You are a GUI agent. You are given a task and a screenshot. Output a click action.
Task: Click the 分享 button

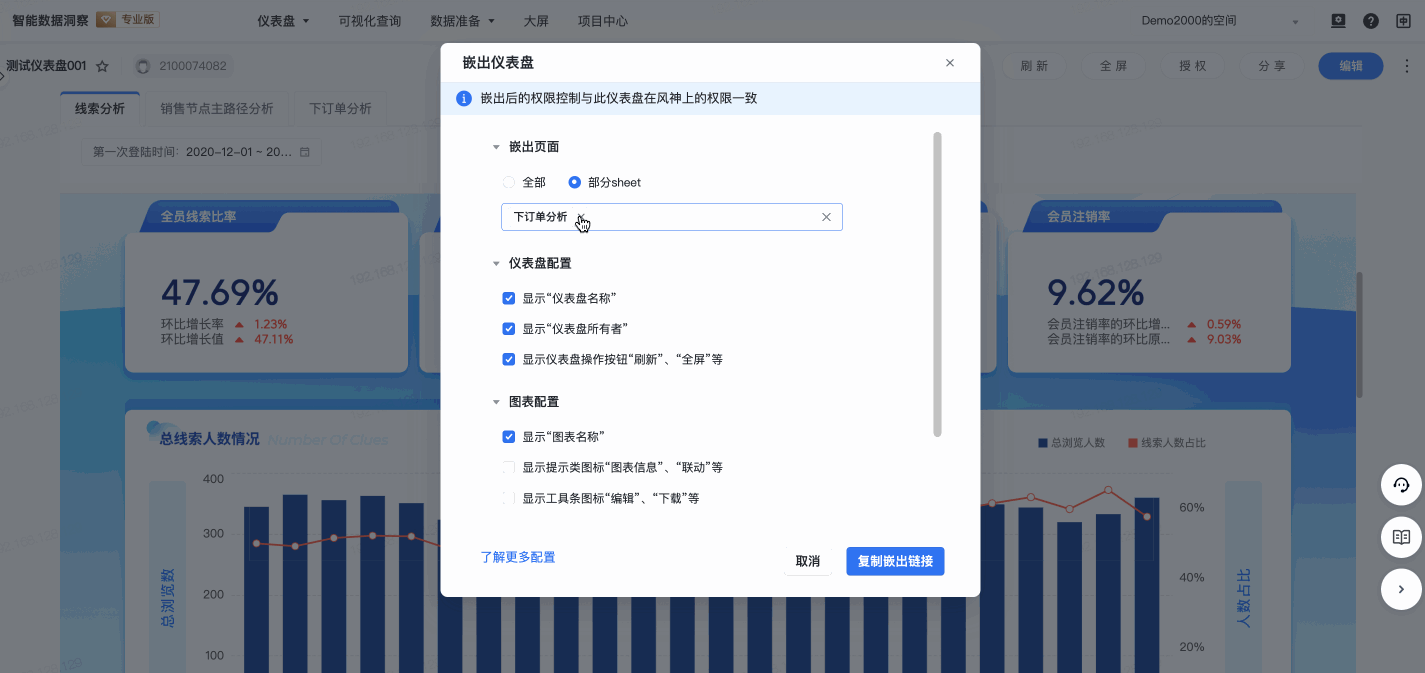1272,66
